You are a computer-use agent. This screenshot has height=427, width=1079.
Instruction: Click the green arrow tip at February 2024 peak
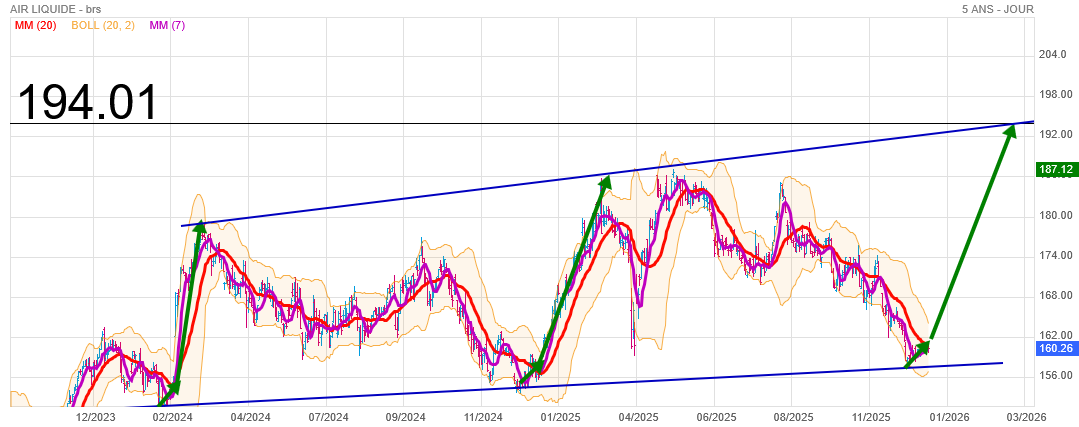tap(199, 228)
